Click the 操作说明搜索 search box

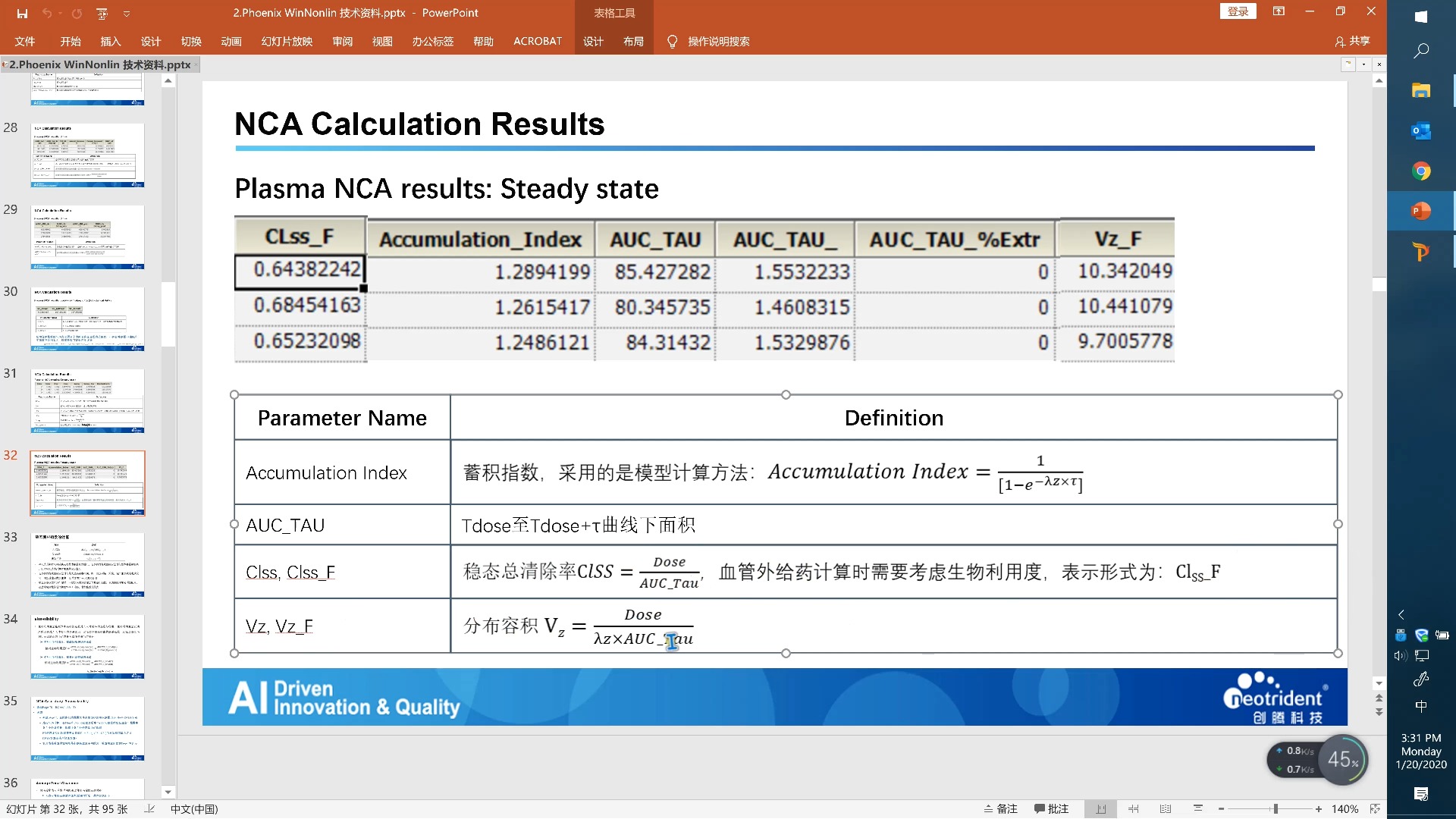719,41
